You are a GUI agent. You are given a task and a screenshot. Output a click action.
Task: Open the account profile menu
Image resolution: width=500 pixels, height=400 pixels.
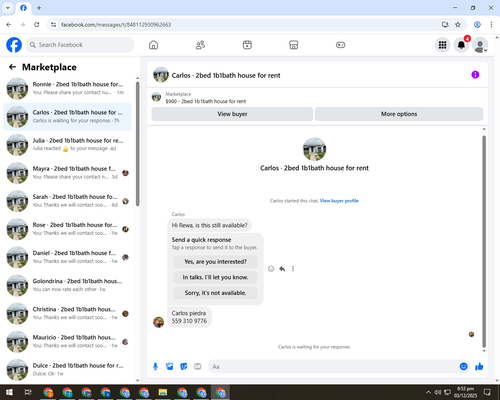pos(480,45)
